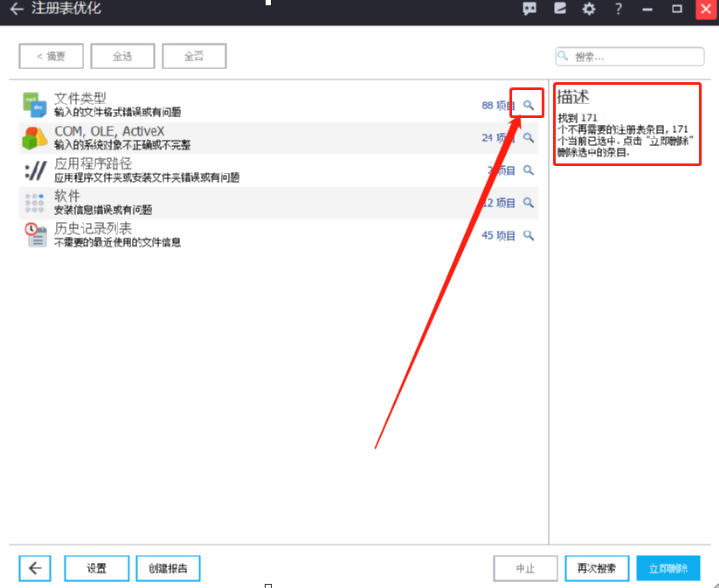Click the 文件类型 category icon
The width and height of the screenshot is (719, 588).
[35, 105]
